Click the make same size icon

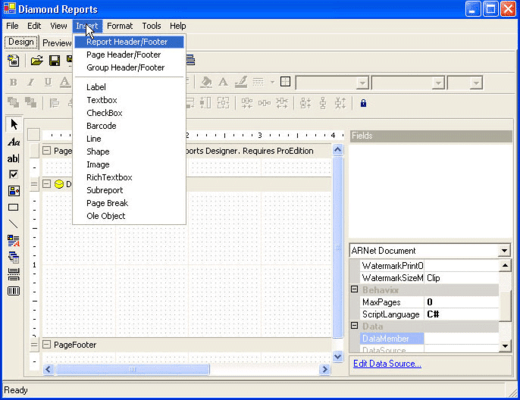coord(223,103)
